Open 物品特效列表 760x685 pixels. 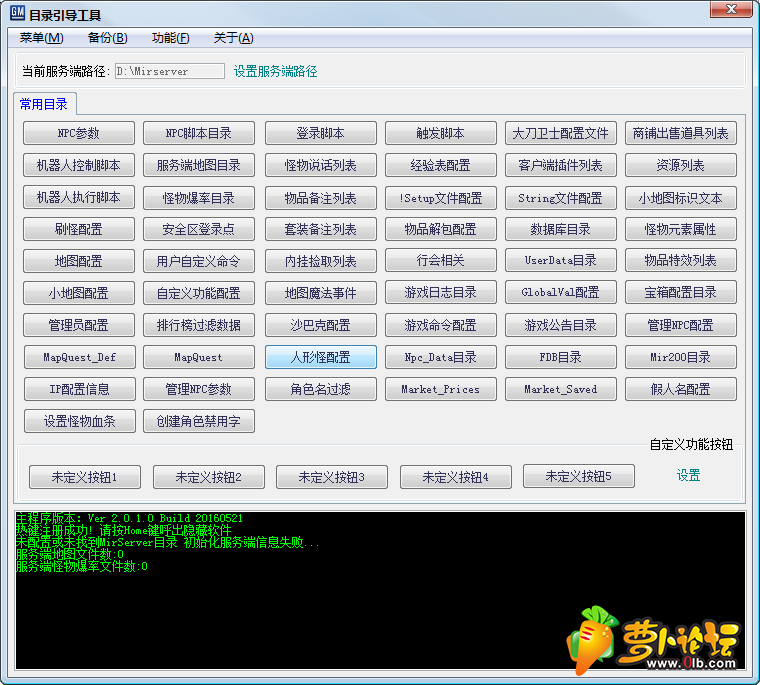point(681,260)
